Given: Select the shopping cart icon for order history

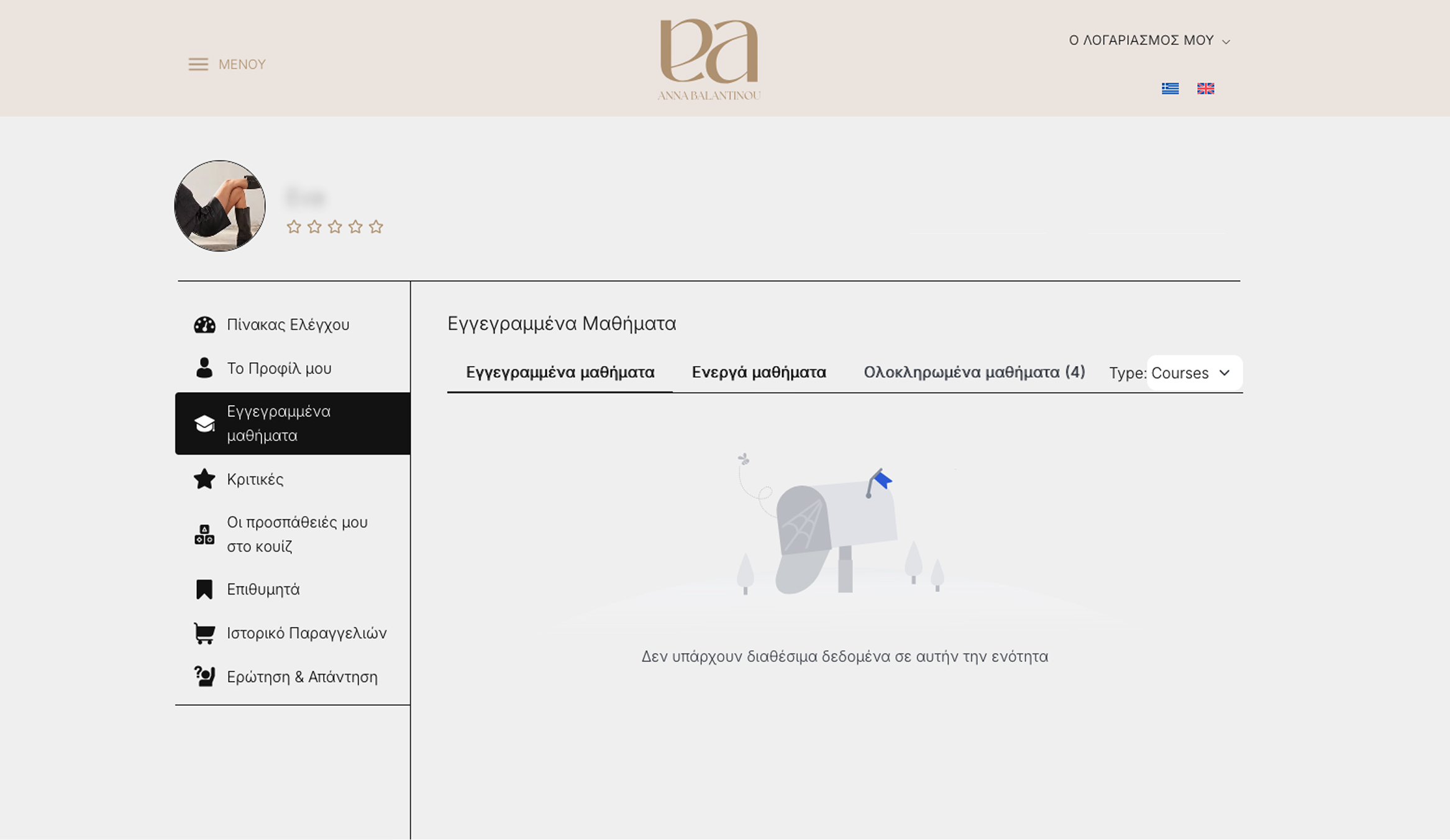Looking at the screenshot, I should point(205,632).
